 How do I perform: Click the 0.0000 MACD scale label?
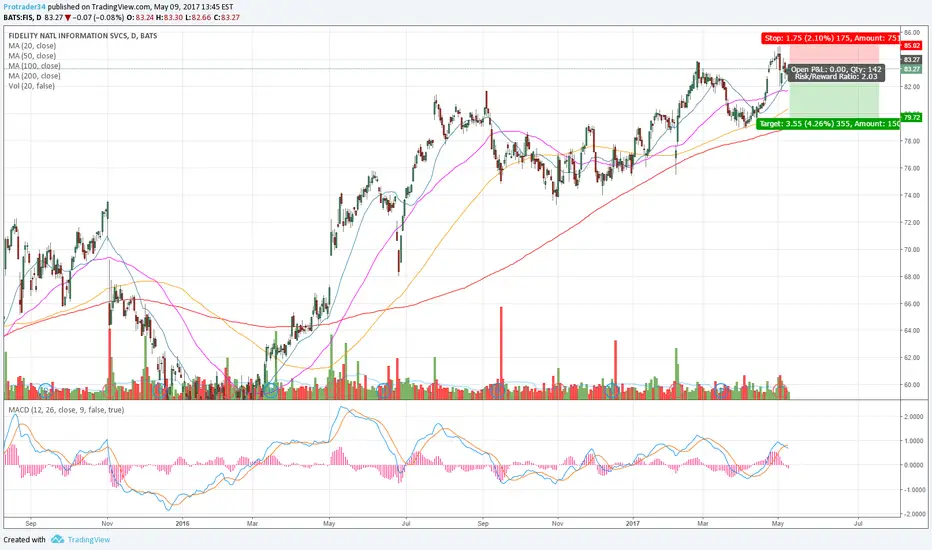click(x=914, y=465)
